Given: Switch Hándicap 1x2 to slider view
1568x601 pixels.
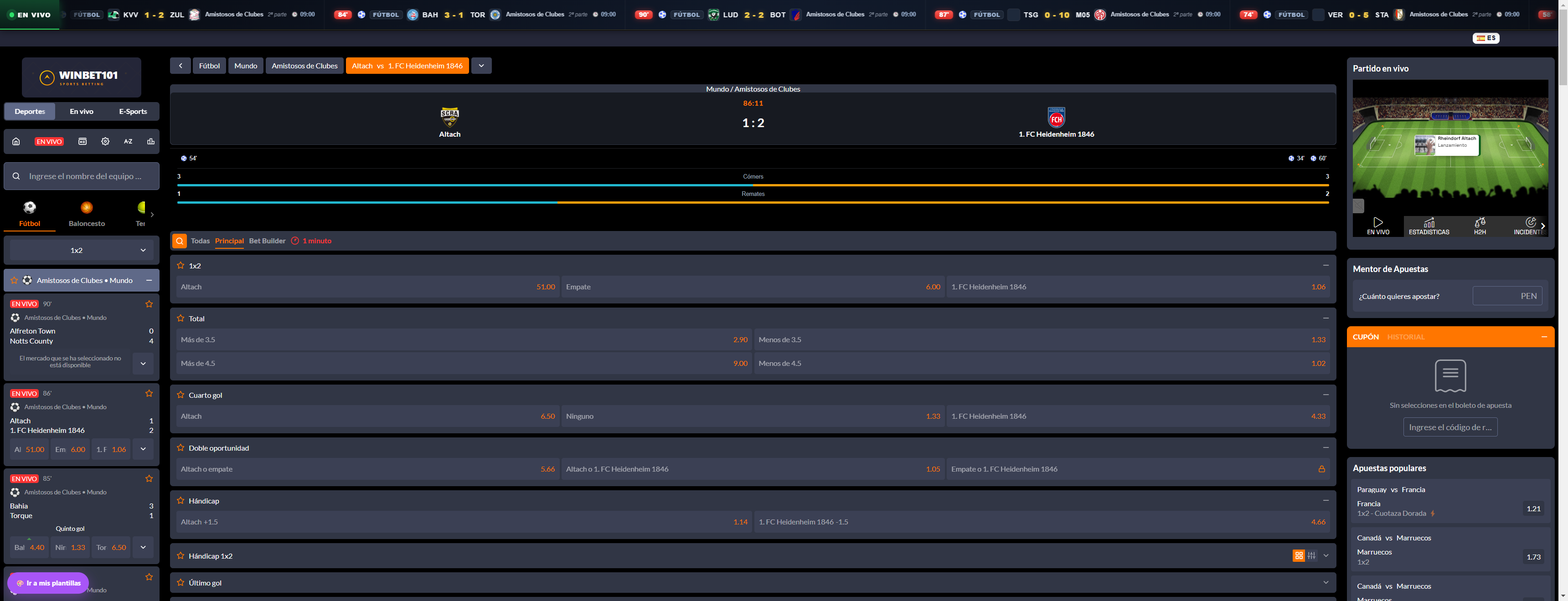Looking at the screenshot, I should (1312, 555).
